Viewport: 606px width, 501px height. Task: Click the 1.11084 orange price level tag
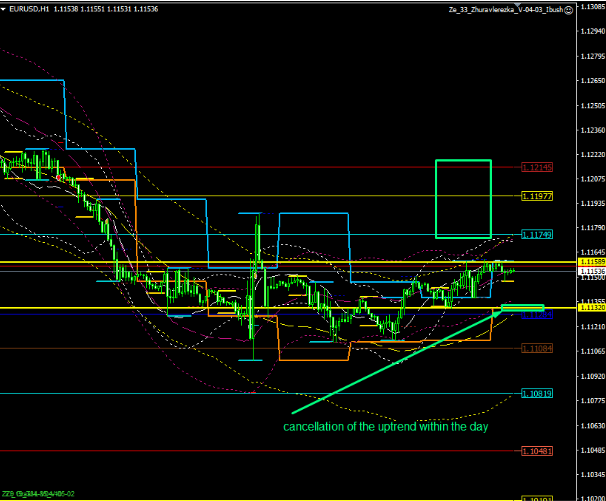(537, 347)
